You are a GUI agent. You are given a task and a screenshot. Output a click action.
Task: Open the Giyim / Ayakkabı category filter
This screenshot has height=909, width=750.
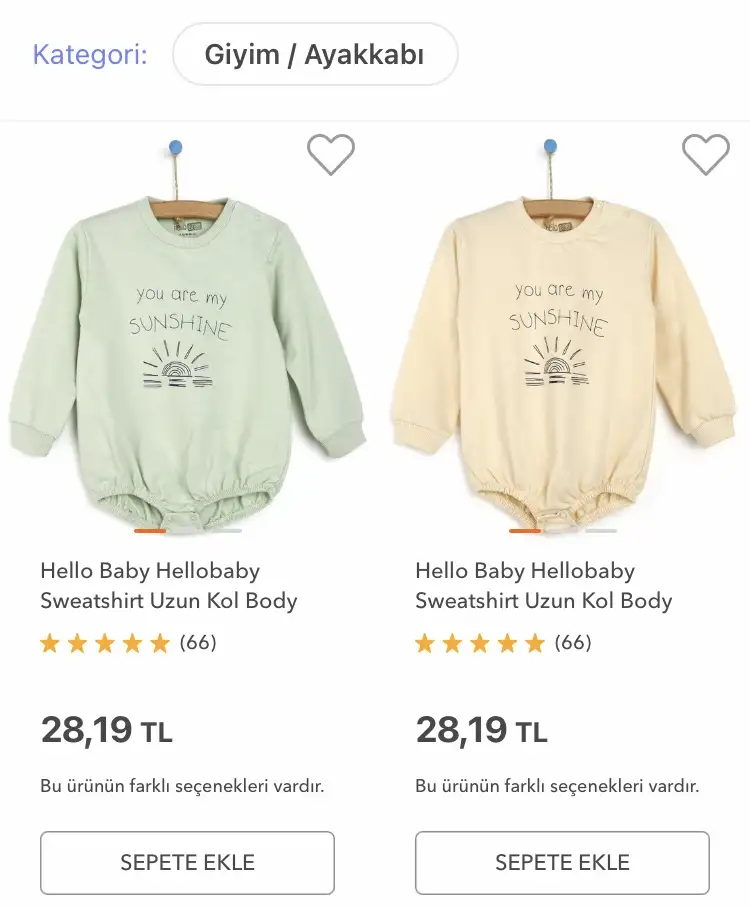point(315,54)
